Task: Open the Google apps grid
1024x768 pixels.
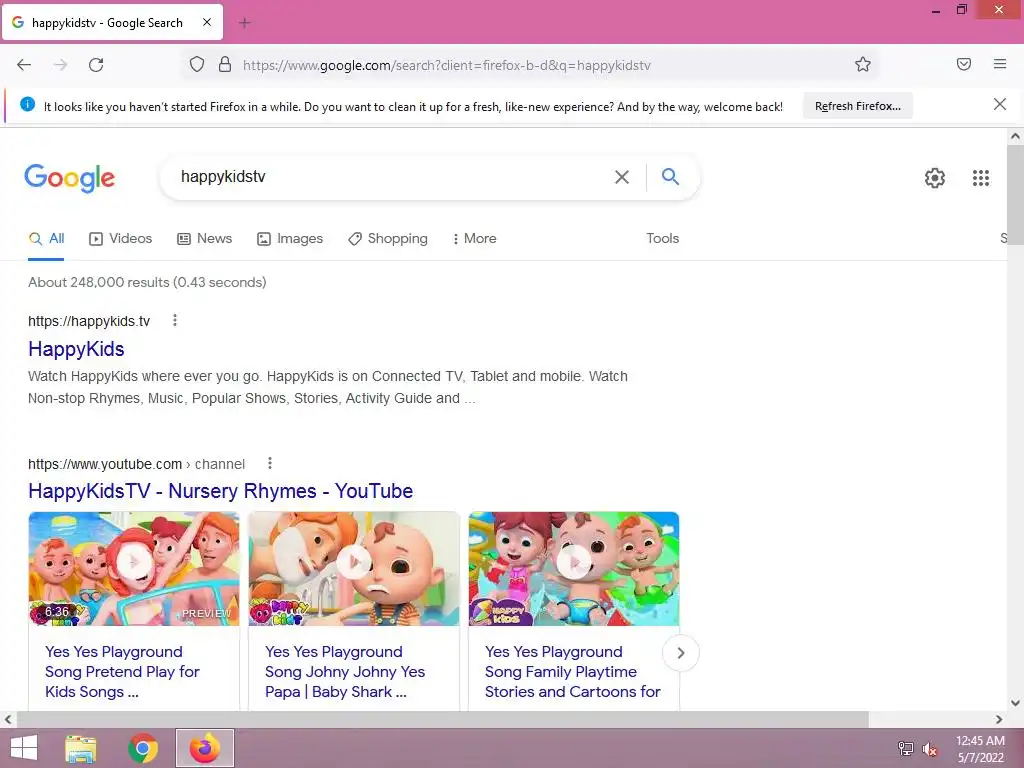Action: pos(980,178)
